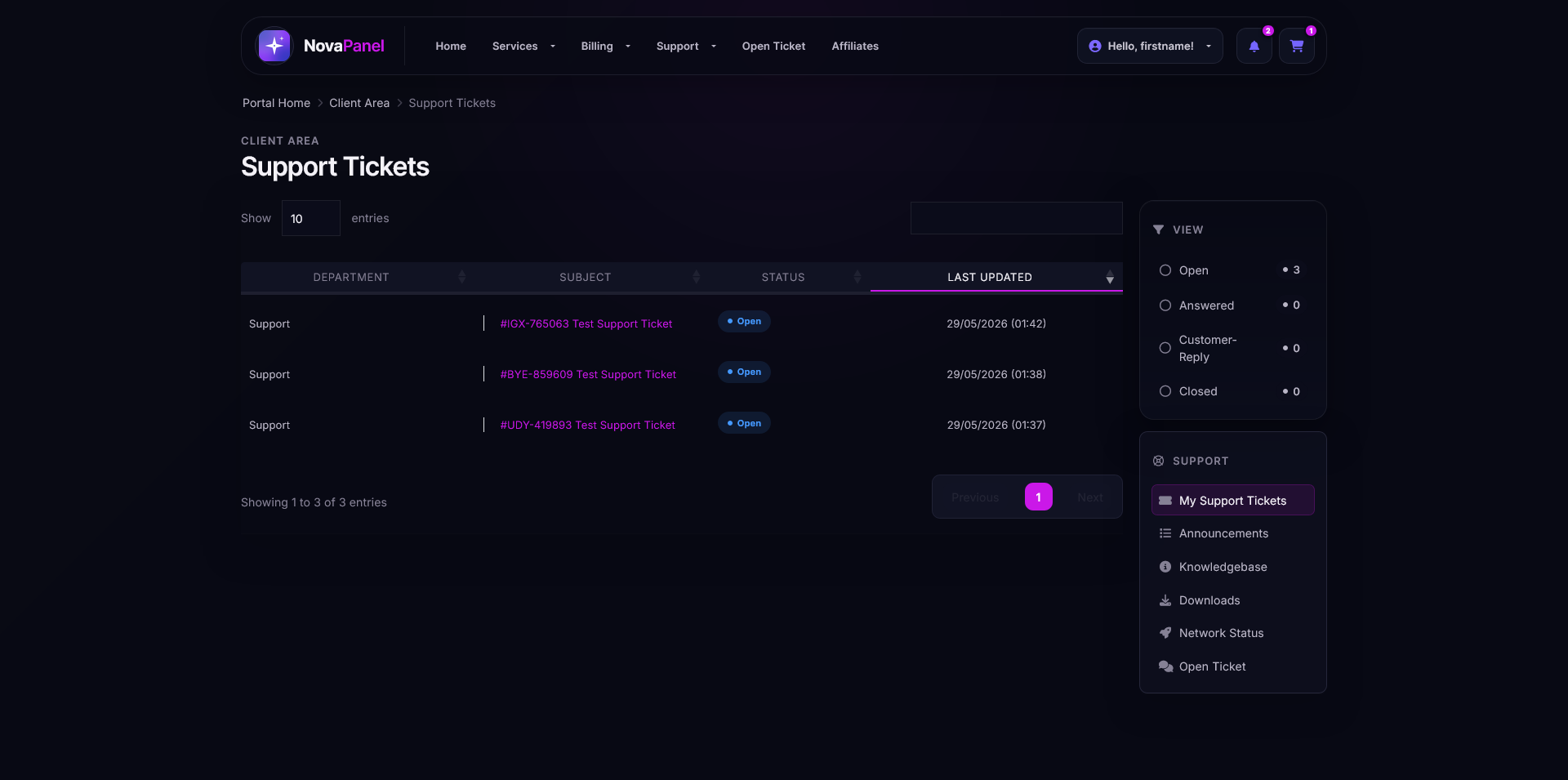
Task: Click the download icon beside Downloads
Action: (x=1165, y=600)
